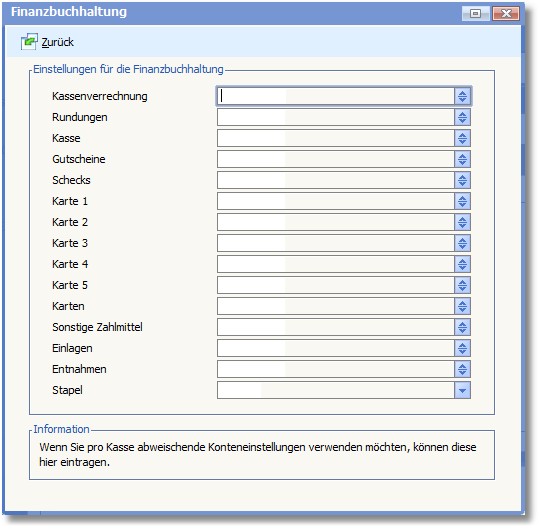Open the Kasse account lookup arrows

coord(462,139)
